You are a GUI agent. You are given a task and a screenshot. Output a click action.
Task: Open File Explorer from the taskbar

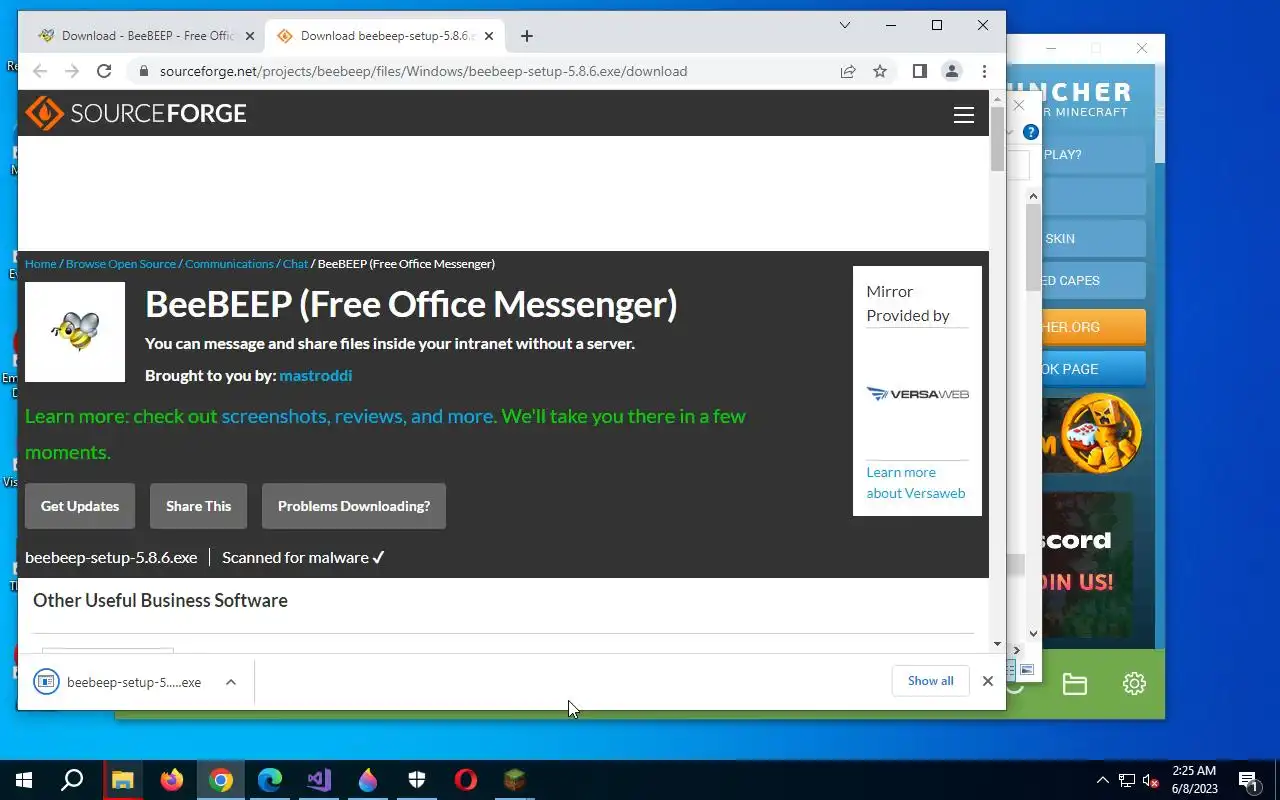tap(122, 780)
